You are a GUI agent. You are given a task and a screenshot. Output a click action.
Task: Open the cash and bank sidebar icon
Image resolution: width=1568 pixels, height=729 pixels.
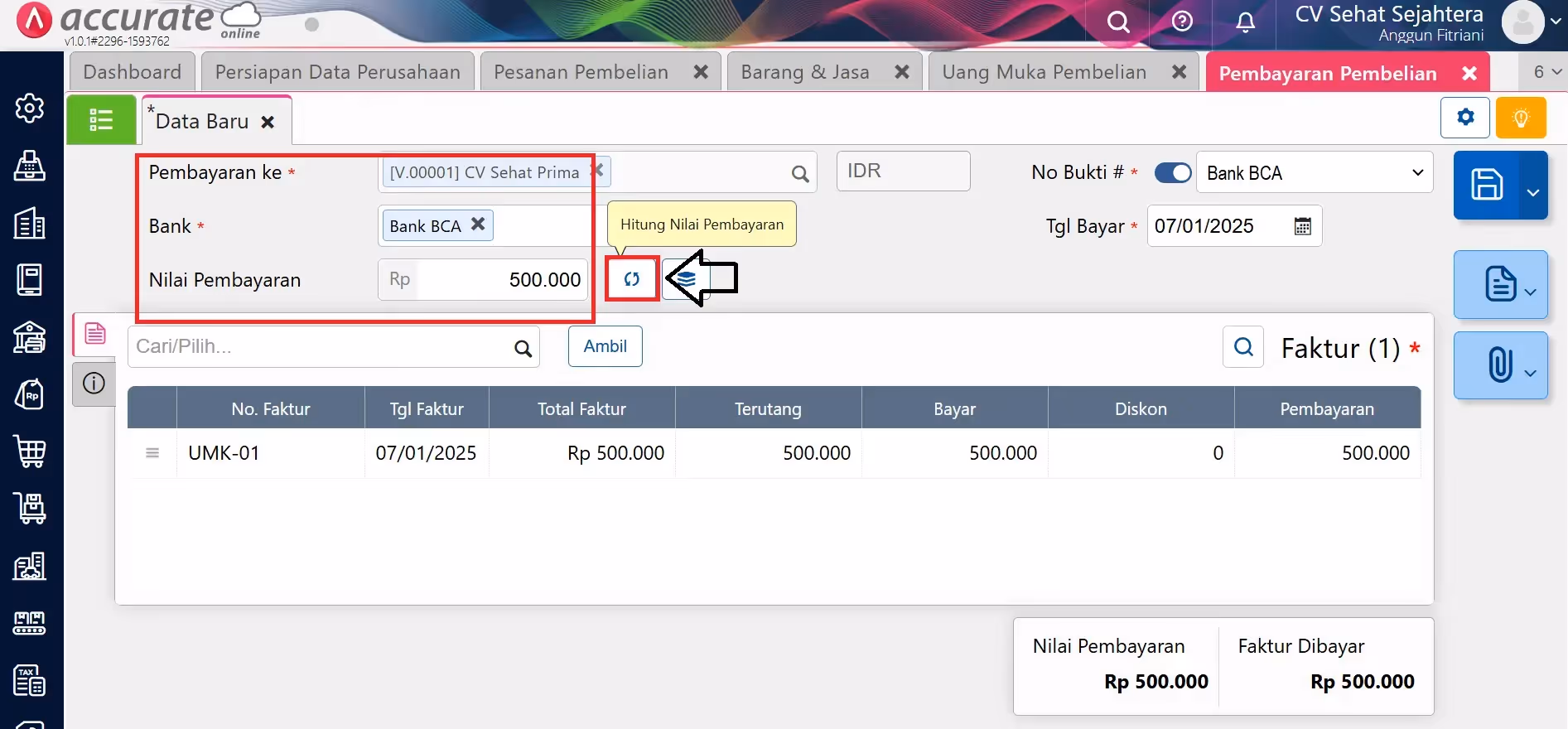30,337
